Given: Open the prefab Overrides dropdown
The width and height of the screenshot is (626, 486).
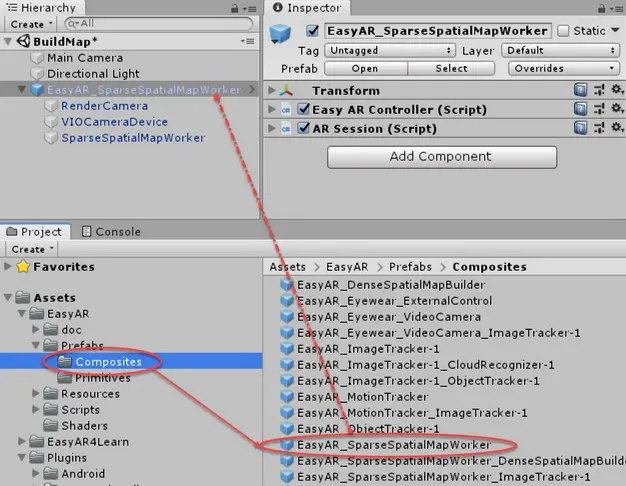Looking at the screenshot, I should (564, 68).
